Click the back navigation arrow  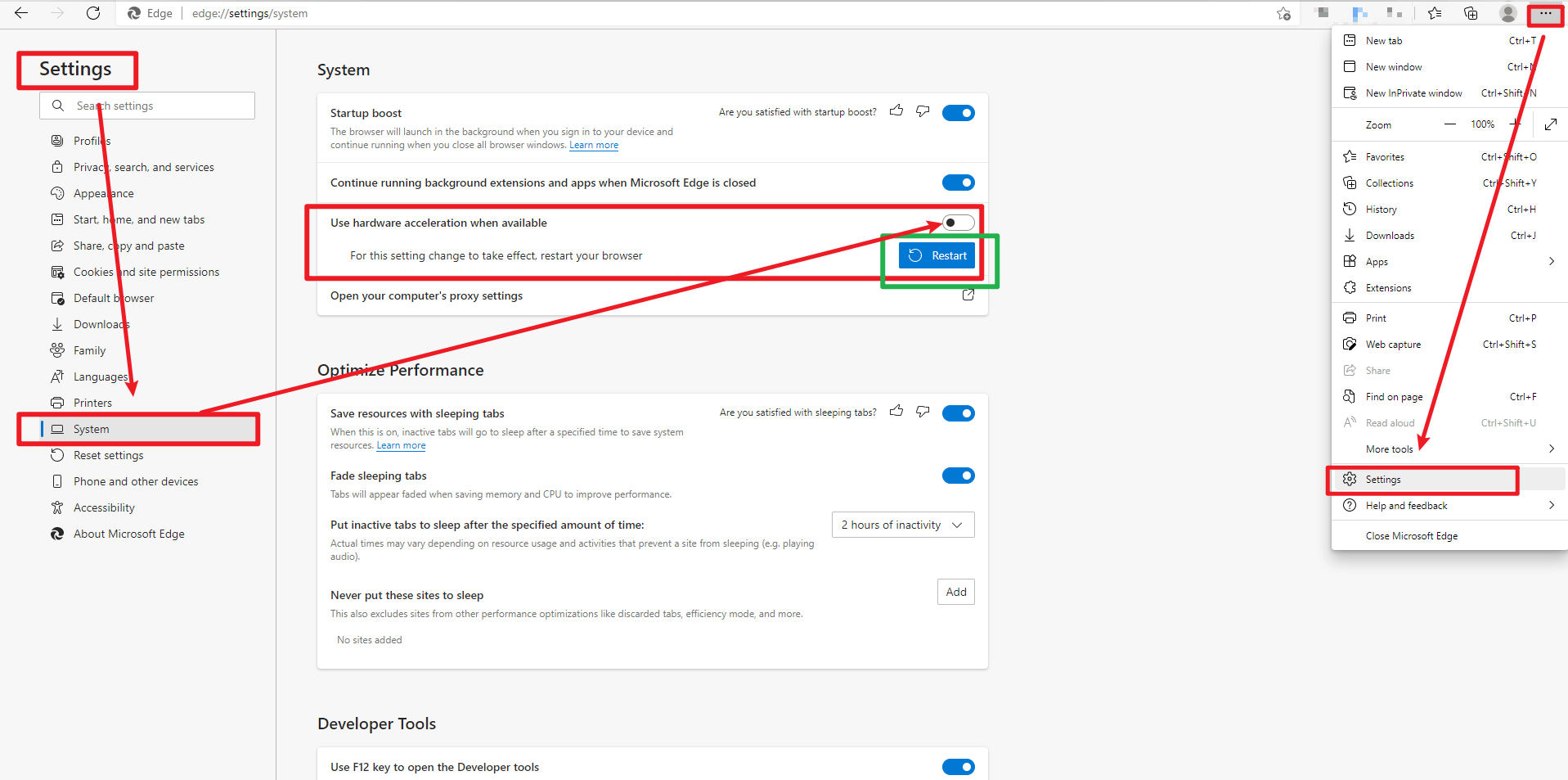pos(21,13)
